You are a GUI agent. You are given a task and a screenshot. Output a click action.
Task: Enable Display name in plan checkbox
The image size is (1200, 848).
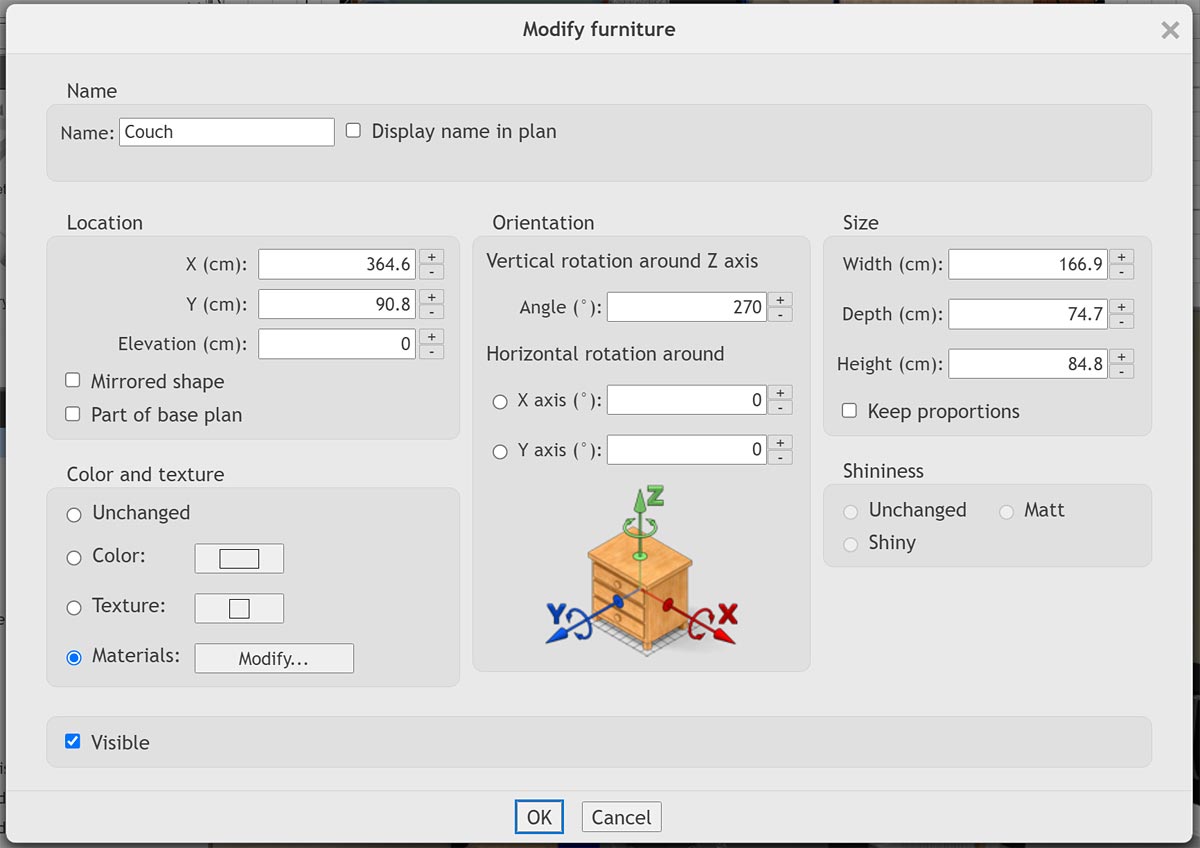(x=353, y=131)
